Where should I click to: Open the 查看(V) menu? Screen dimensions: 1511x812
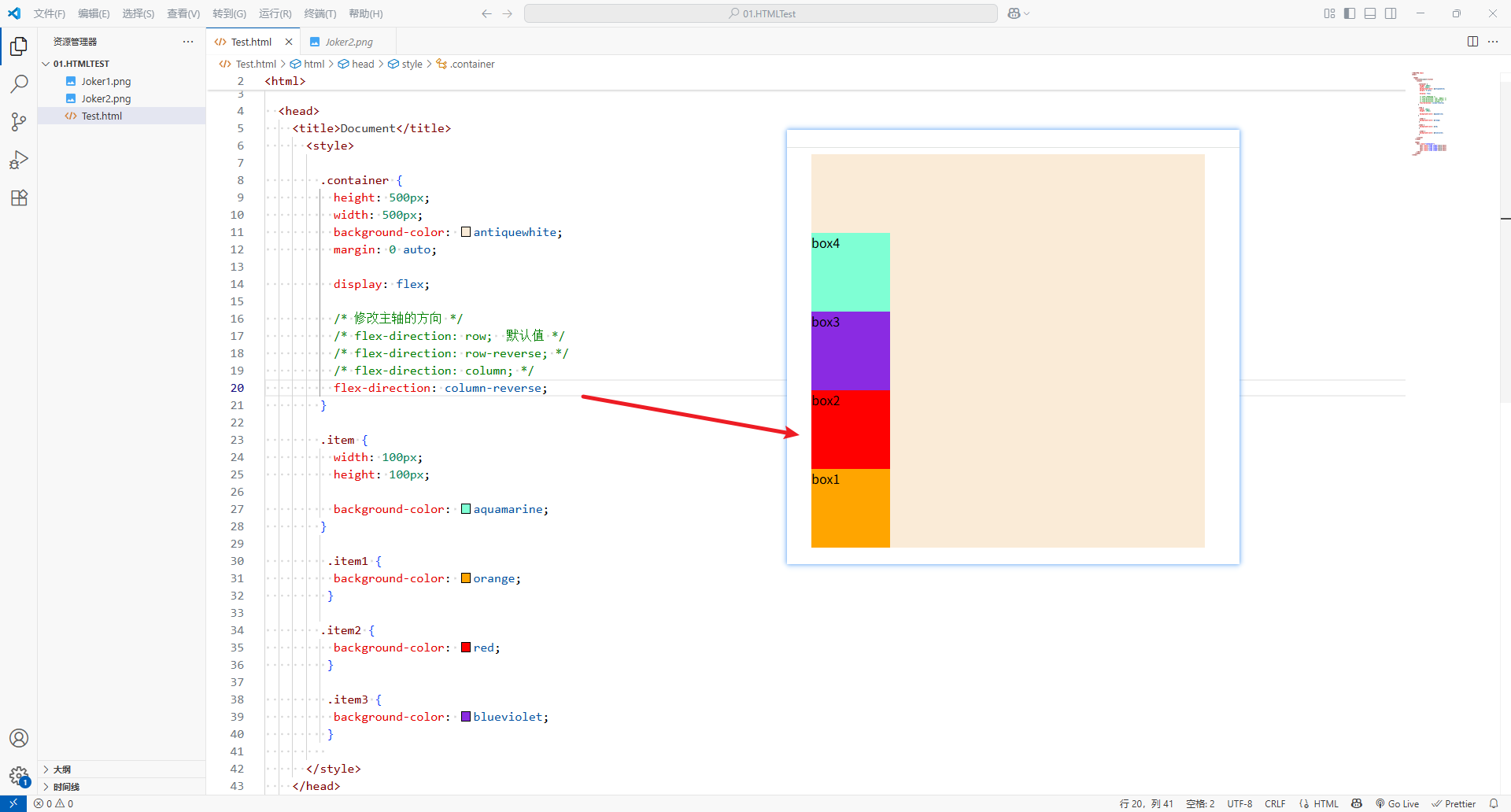click(183, 13)
